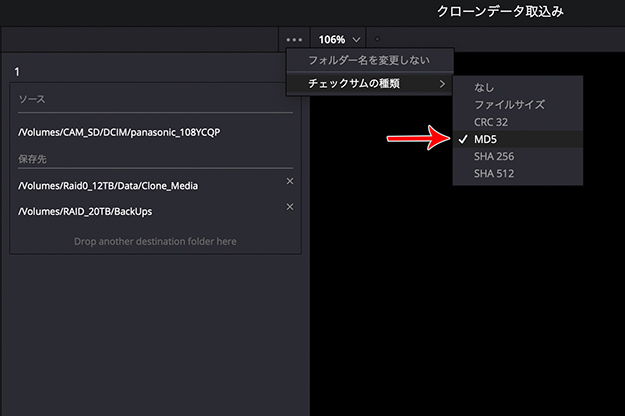Click the checkmark beside MD5
Image resolution: width=625 pixels, height=416 pixels.
coord(462,139)
